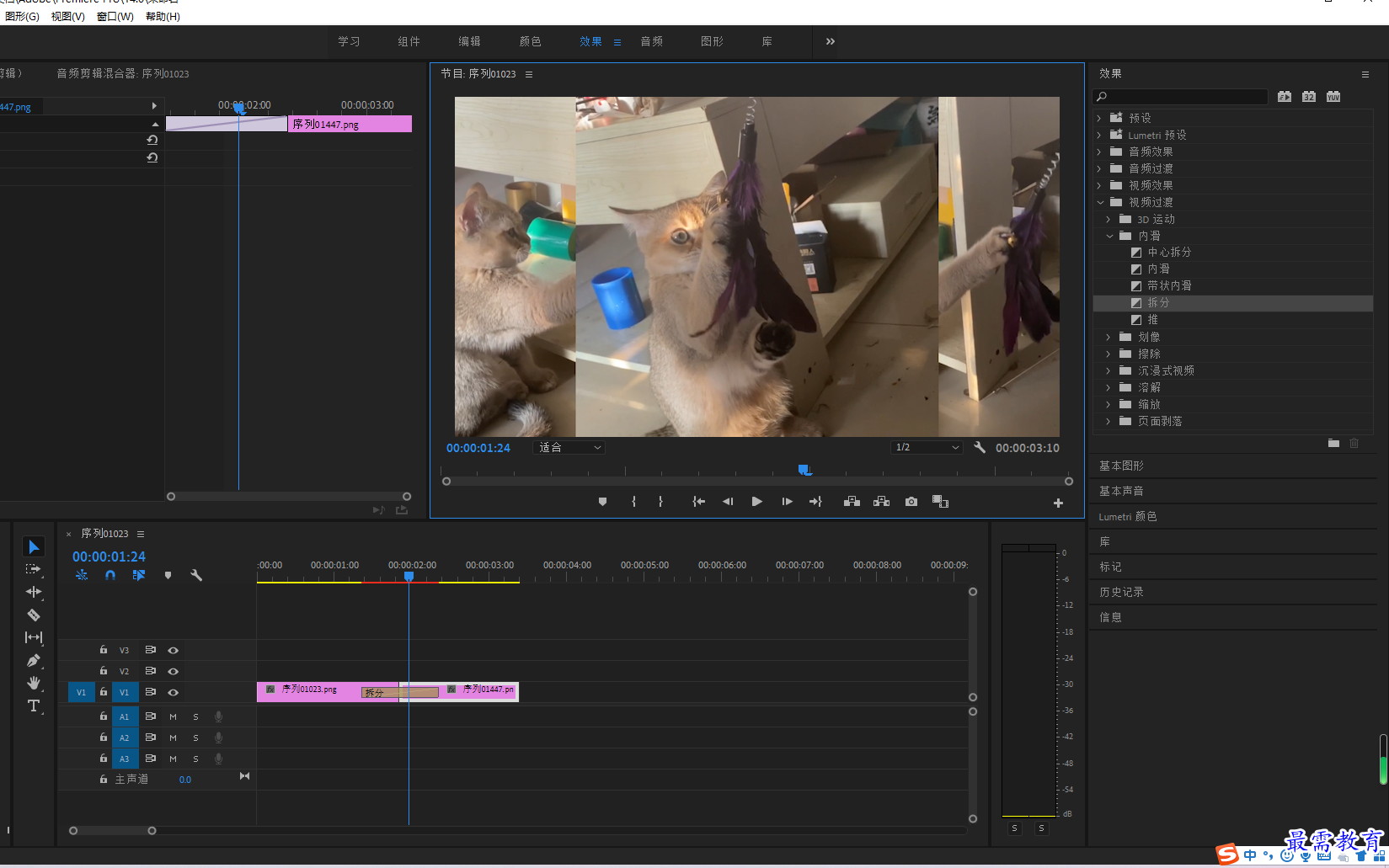Expand the 视频效果 folder
1389x868 pixels.
click(x=1099, y=185)
